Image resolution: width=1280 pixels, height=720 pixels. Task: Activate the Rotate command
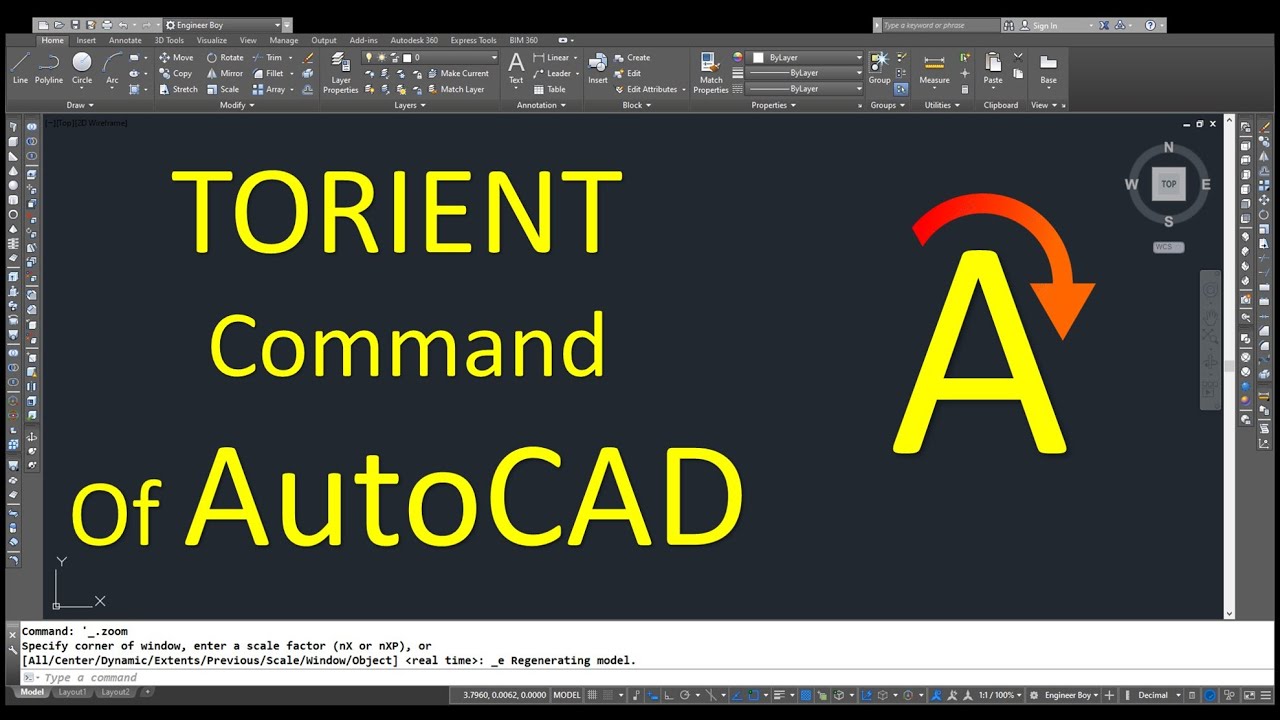225,57
